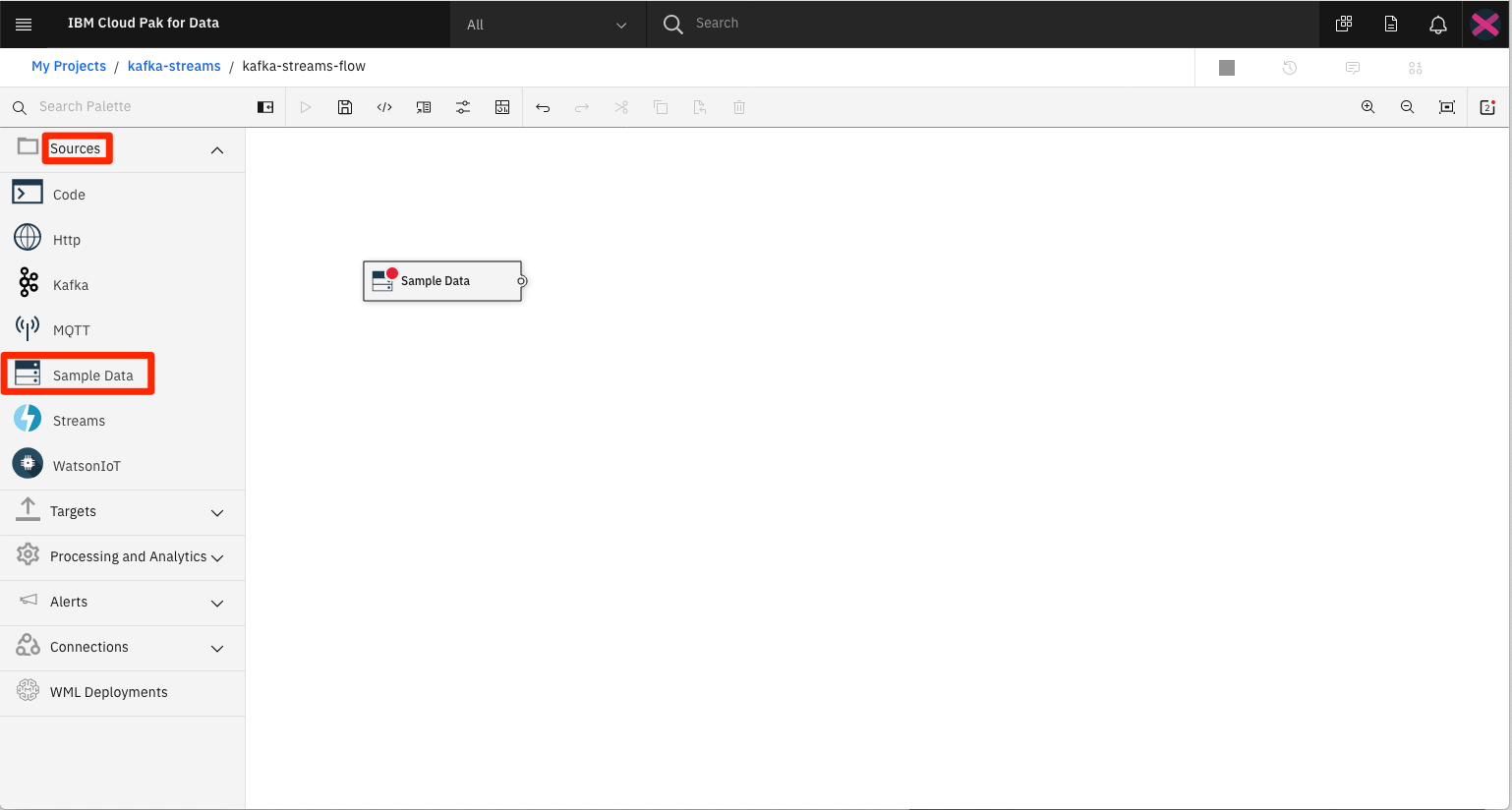Image resolution: width=1512 pixels, height=810 pixels.
Task: Click the binary data icon in header
Action: tap(1416, 68)
